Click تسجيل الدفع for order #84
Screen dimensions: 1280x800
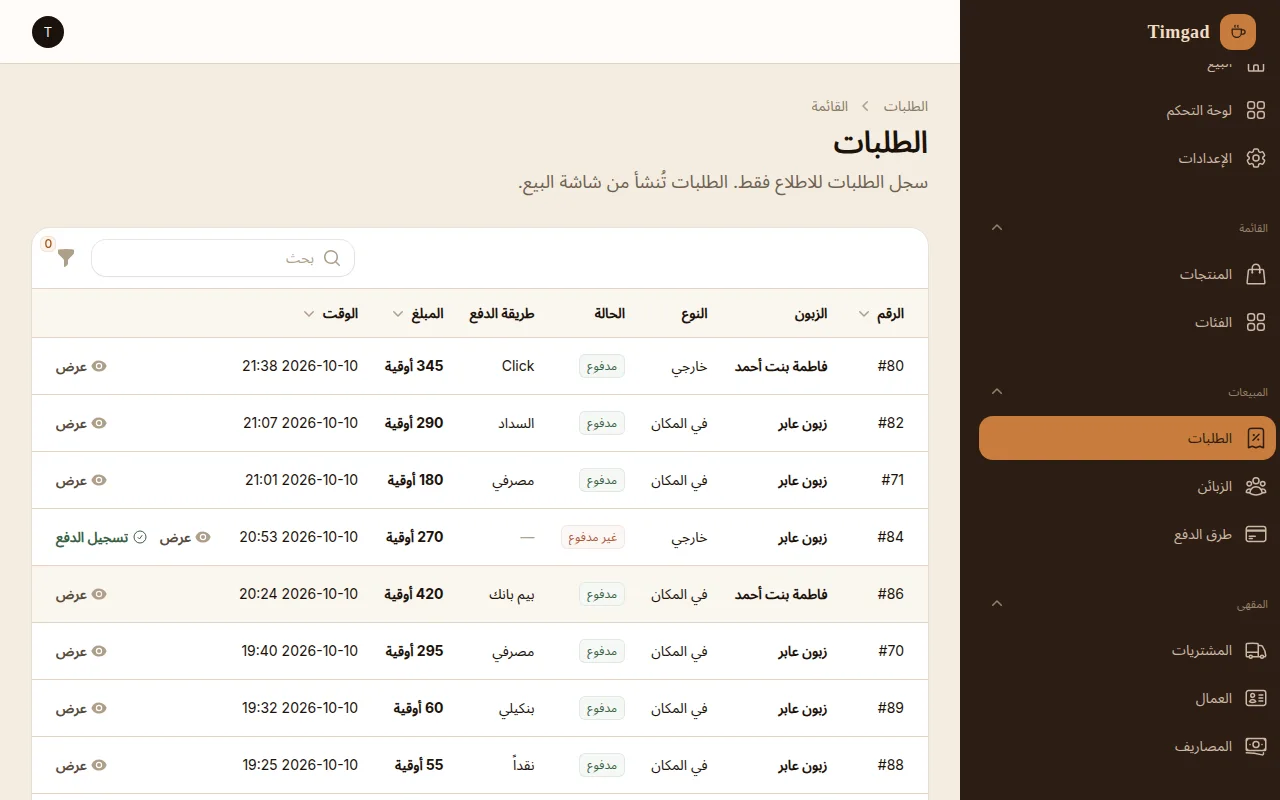point(101,537)
